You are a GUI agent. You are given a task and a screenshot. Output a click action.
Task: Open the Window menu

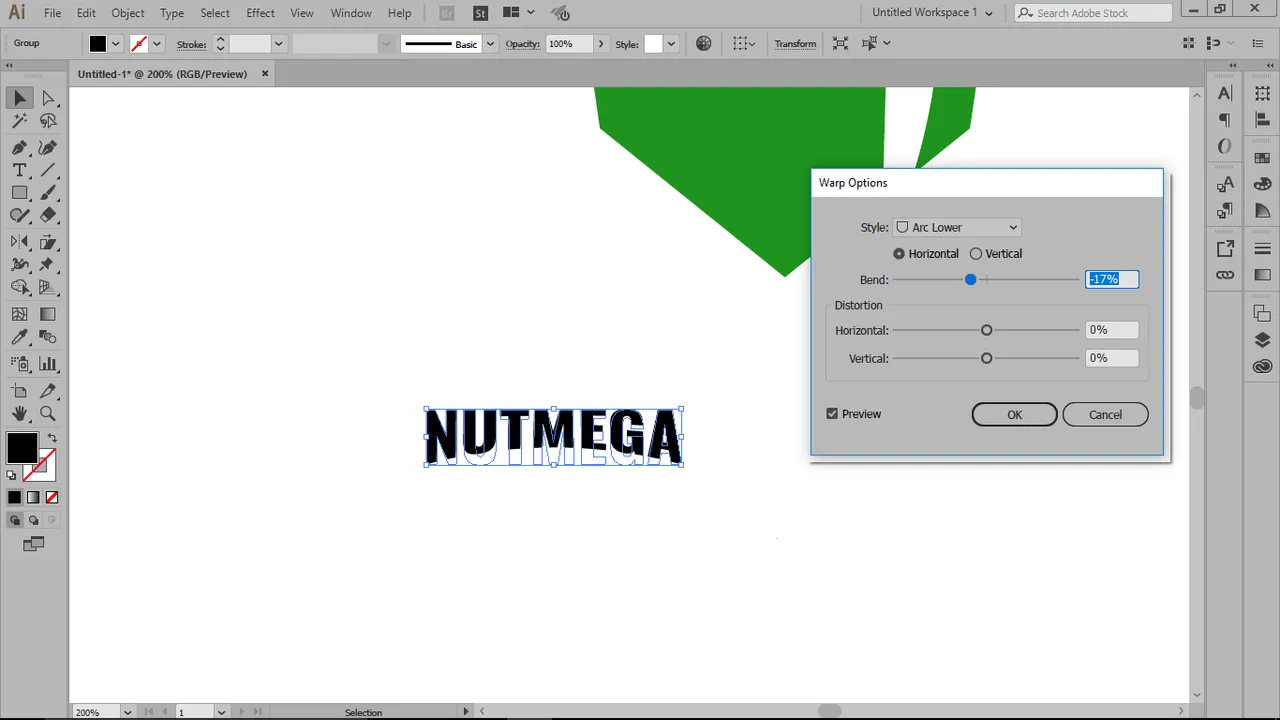pos(351,13)
